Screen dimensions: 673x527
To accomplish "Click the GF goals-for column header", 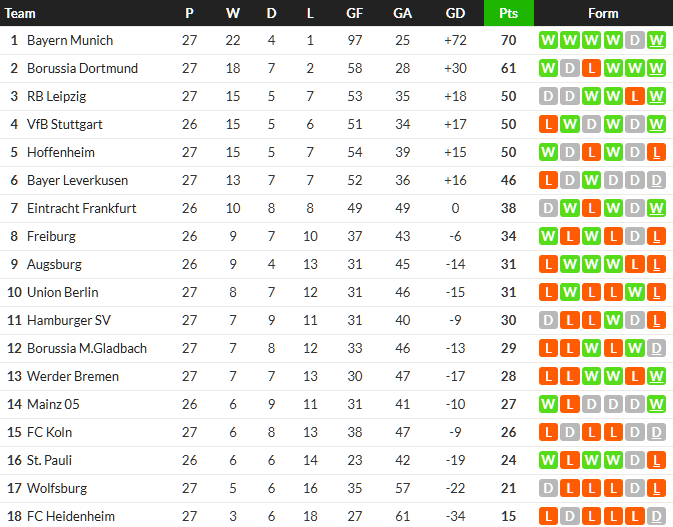I will click(x=355, y=13).
